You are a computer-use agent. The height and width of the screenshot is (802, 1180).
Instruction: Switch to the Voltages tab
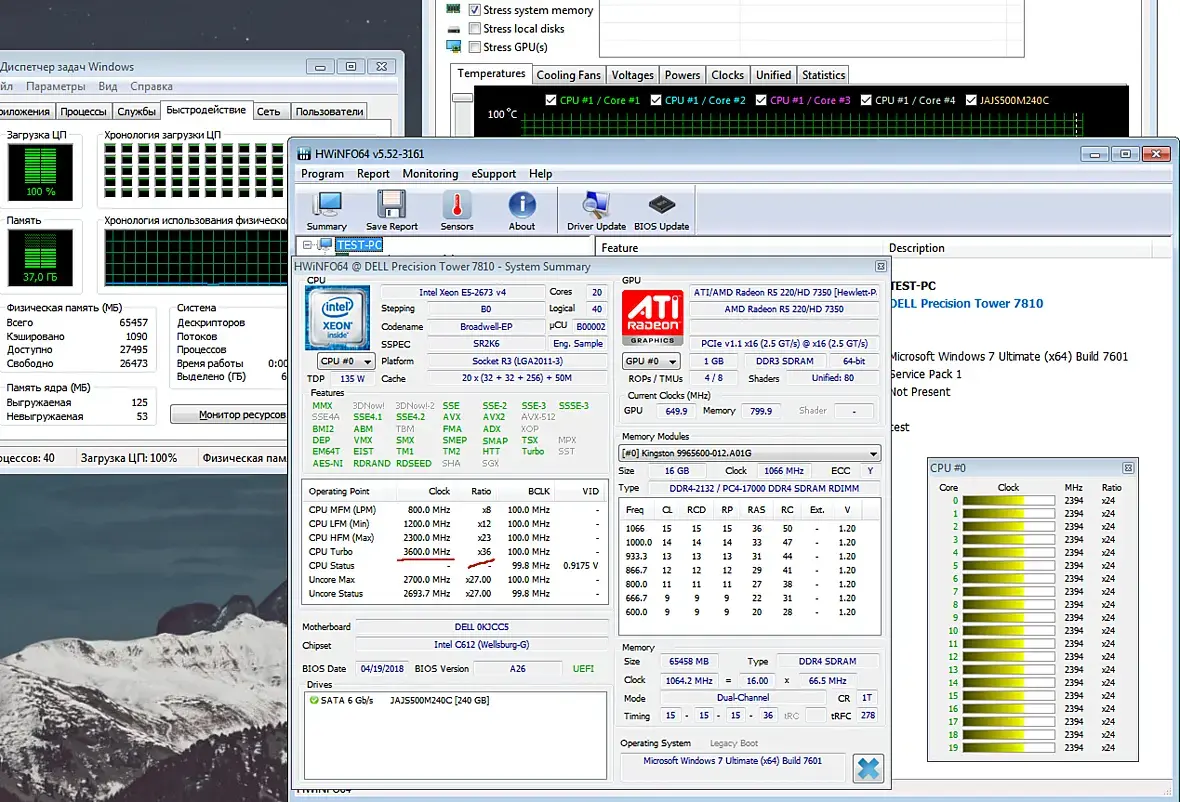coord(632,75)
